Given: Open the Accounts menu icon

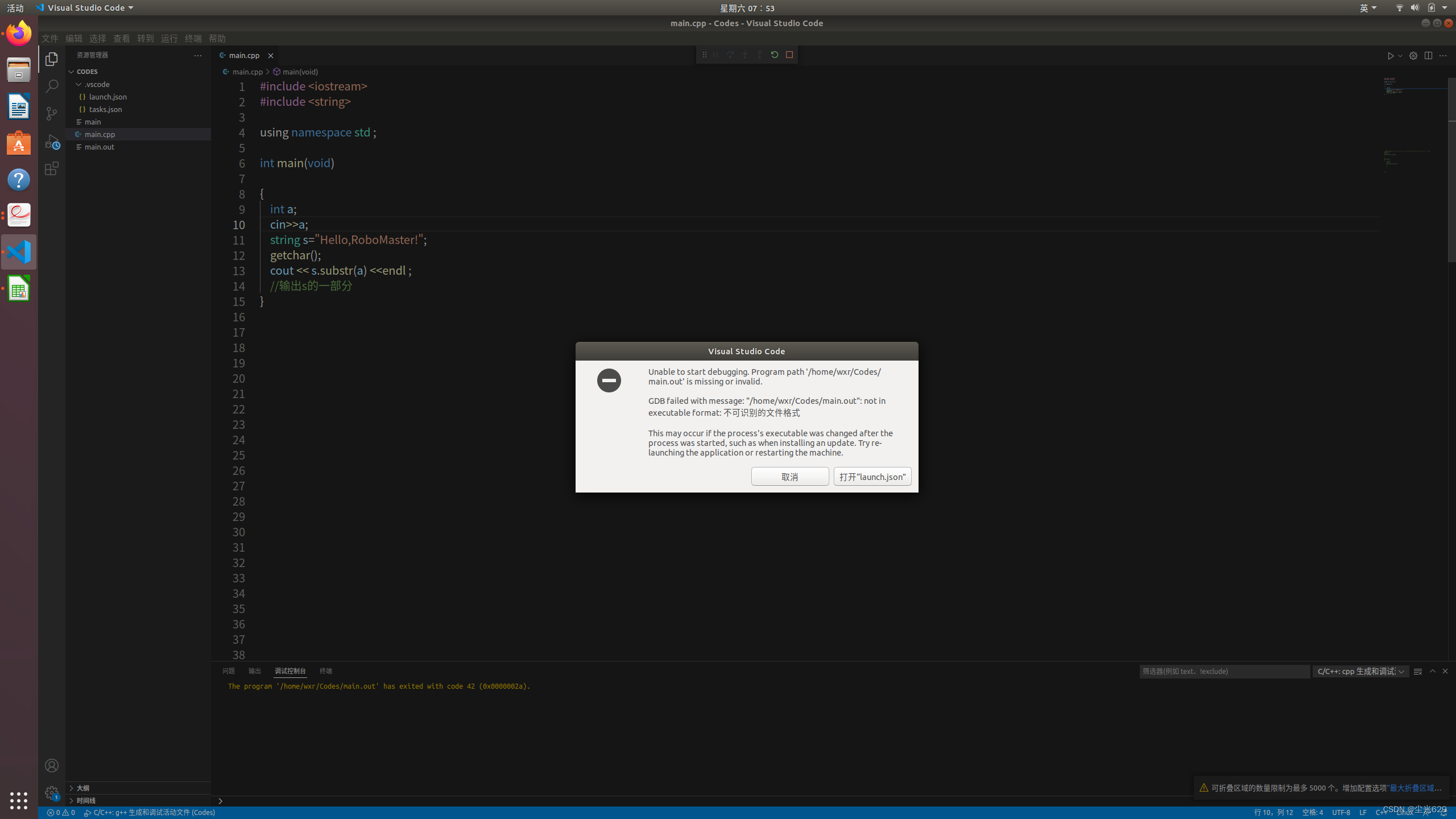Looking at the screenshot, I should pyautogui.click(x=52, y=766).
